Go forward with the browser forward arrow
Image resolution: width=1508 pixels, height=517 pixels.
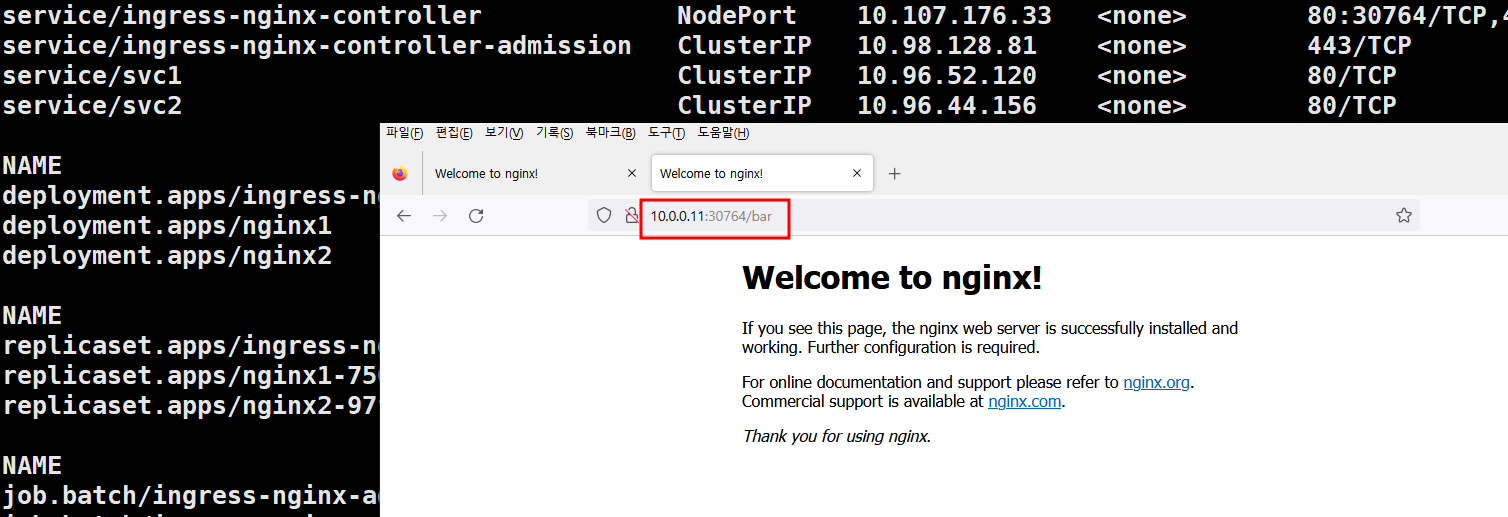(440, 216)
